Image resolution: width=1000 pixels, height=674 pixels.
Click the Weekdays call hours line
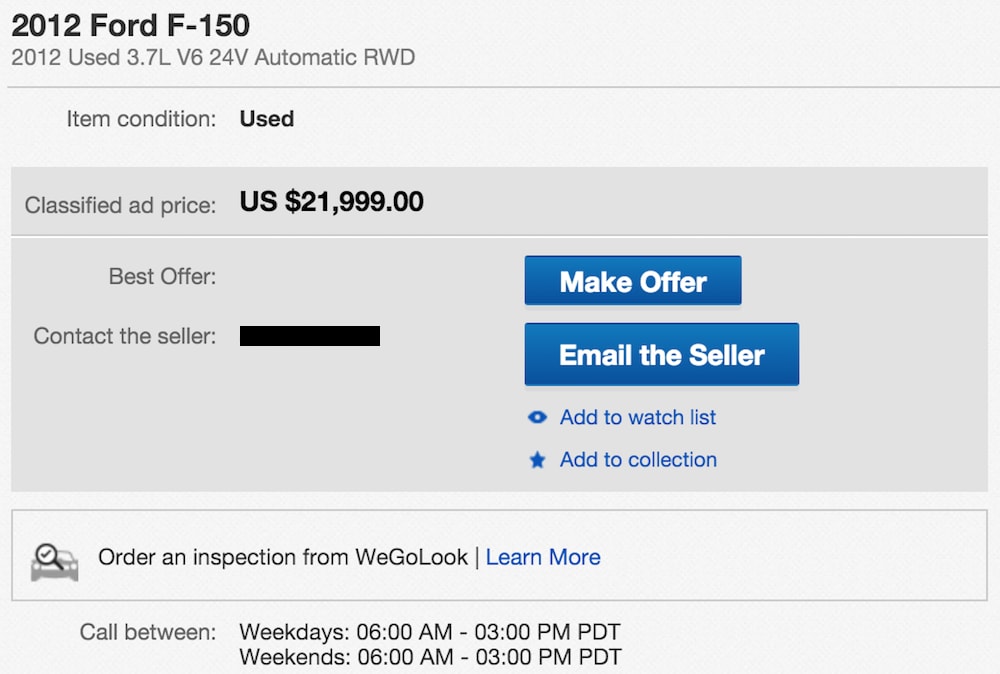(x=430, y=632)
